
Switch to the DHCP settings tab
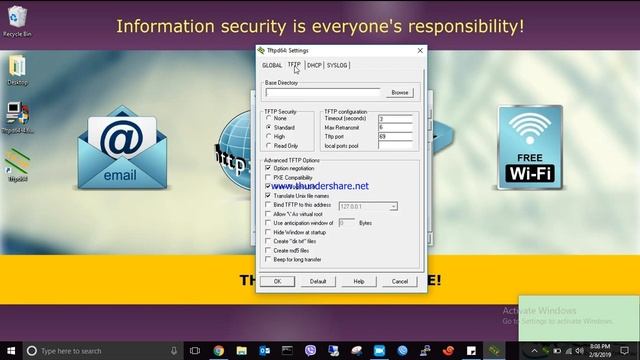click(x=314, y=65)
